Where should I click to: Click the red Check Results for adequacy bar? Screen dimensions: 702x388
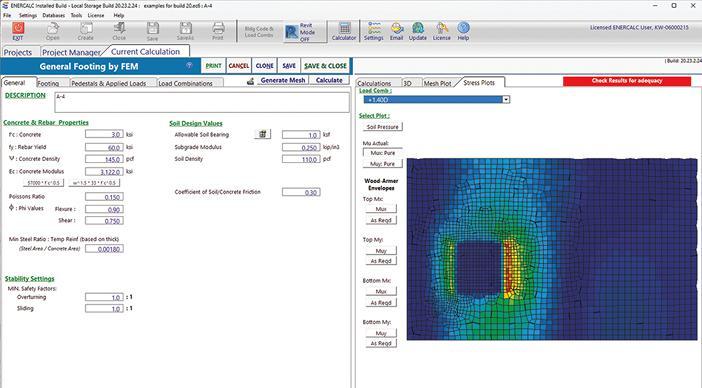pyautogui.click(x=627, y=81)
